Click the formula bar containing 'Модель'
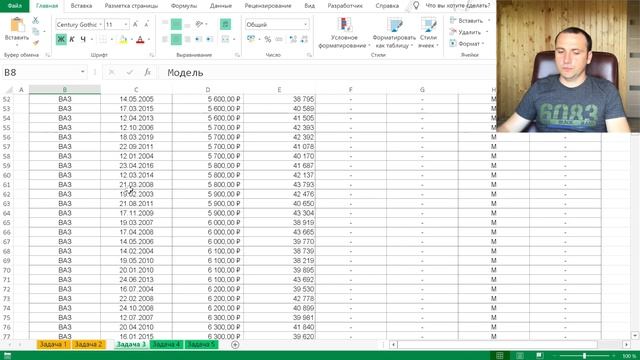Screen dimensions: 640x360 (326, 72)
